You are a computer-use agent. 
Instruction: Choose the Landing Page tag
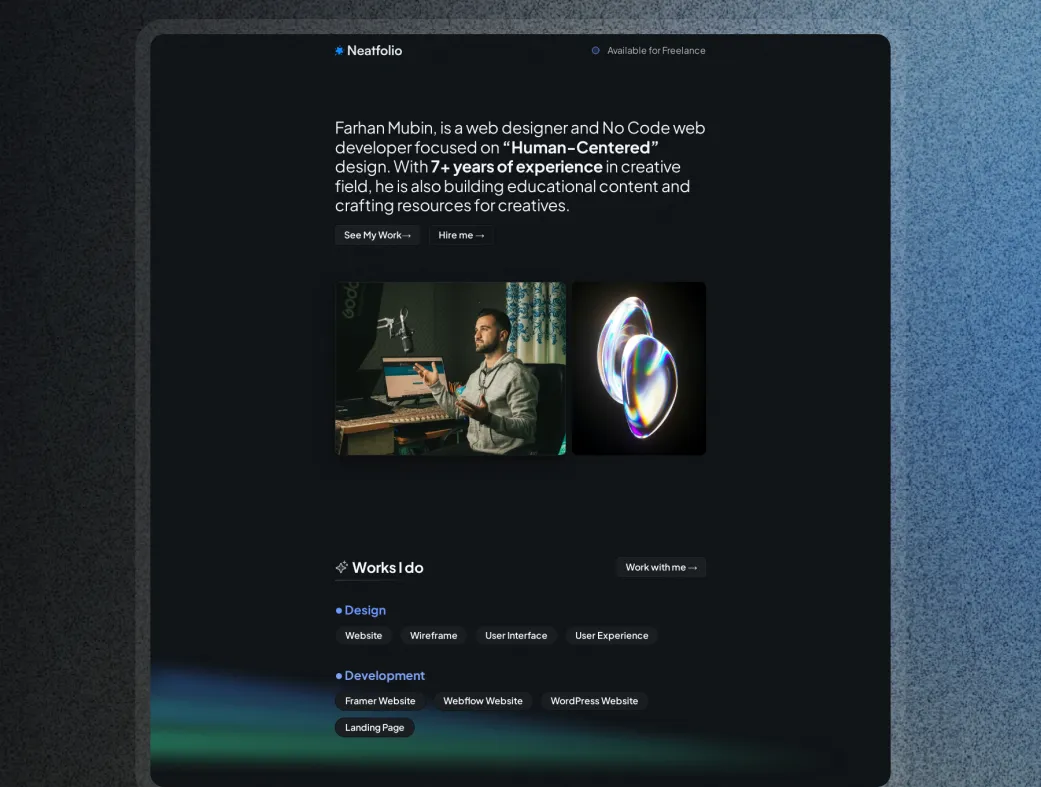click(374, 728)
